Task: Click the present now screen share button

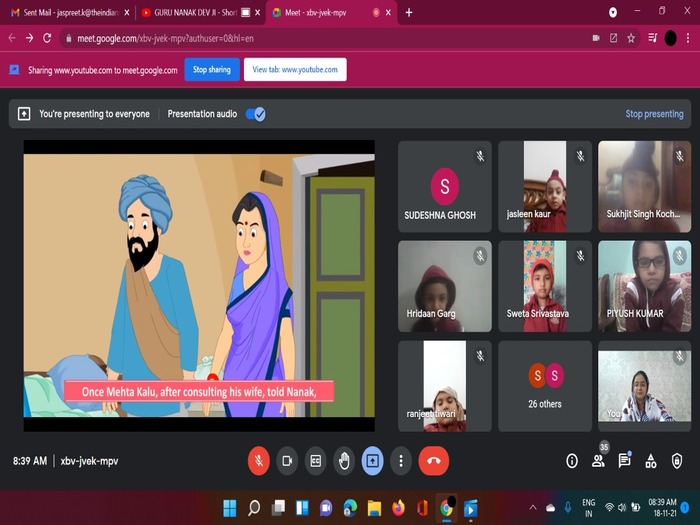Action: pyautogui.click(x=372, y=461)
